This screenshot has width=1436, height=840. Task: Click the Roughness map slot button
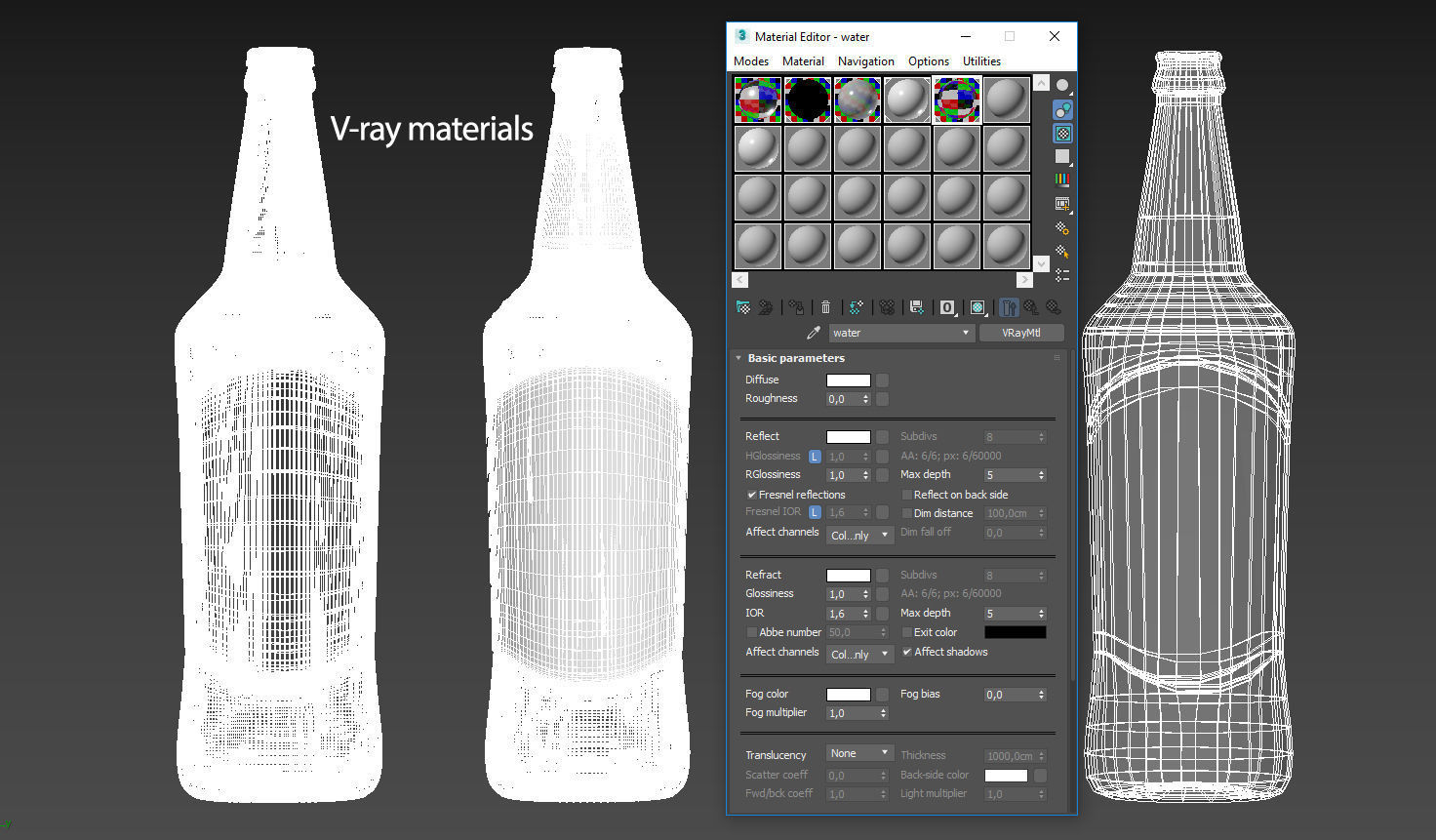(x=882, y=399)
